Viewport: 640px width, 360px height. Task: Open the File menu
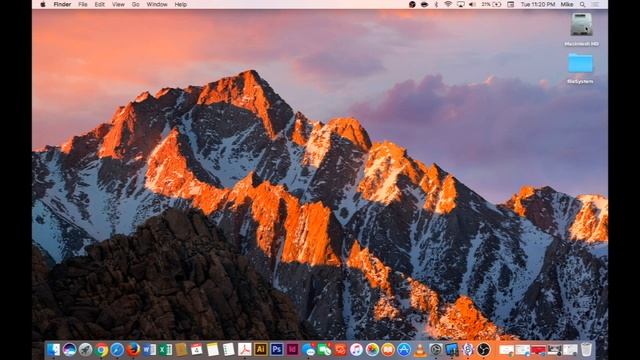tap(83, 4)
